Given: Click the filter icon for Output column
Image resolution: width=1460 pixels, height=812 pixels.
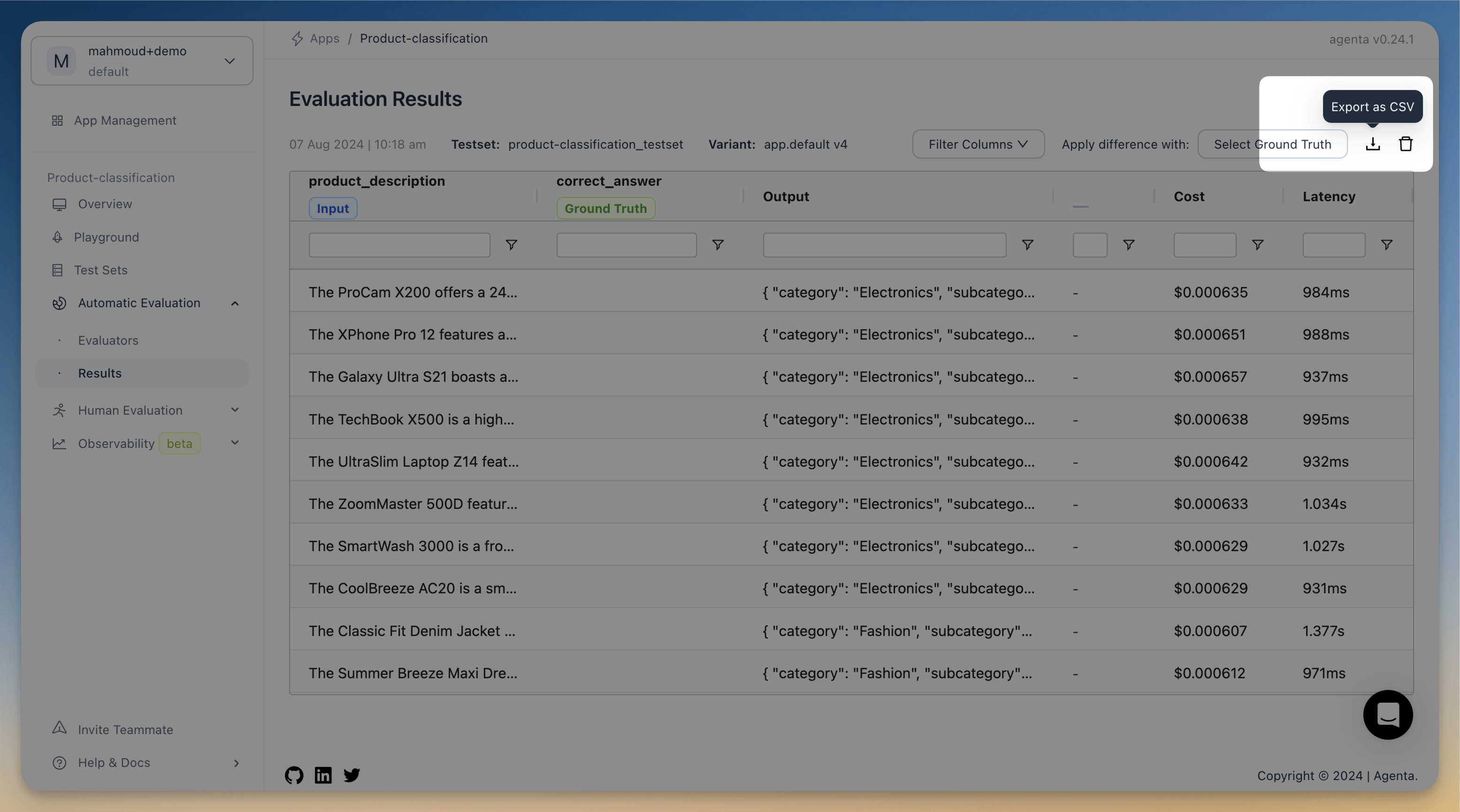Looking at the screenshot, I should tap(1027, 245).
